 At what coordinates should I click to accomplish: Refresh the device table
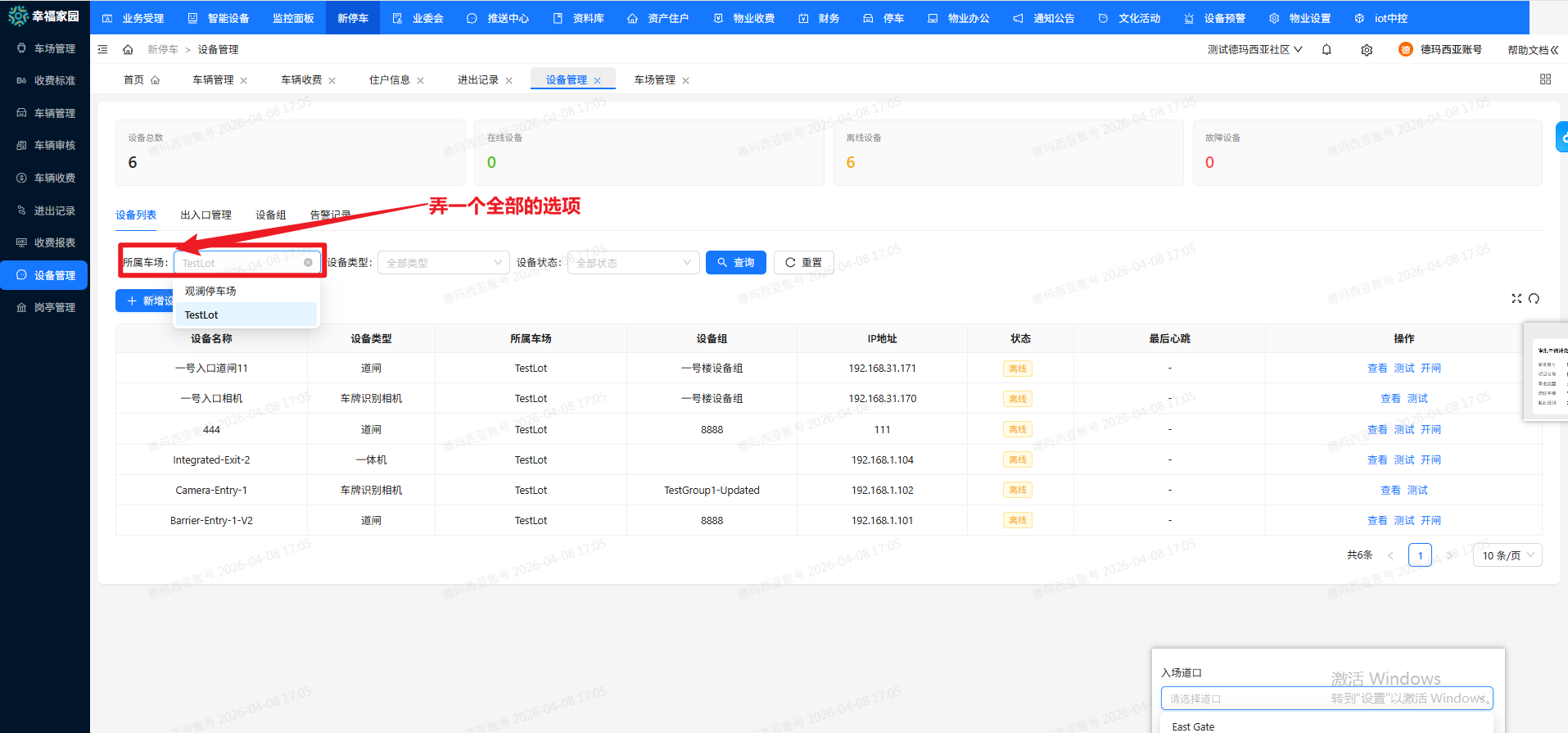(1534, 299)
